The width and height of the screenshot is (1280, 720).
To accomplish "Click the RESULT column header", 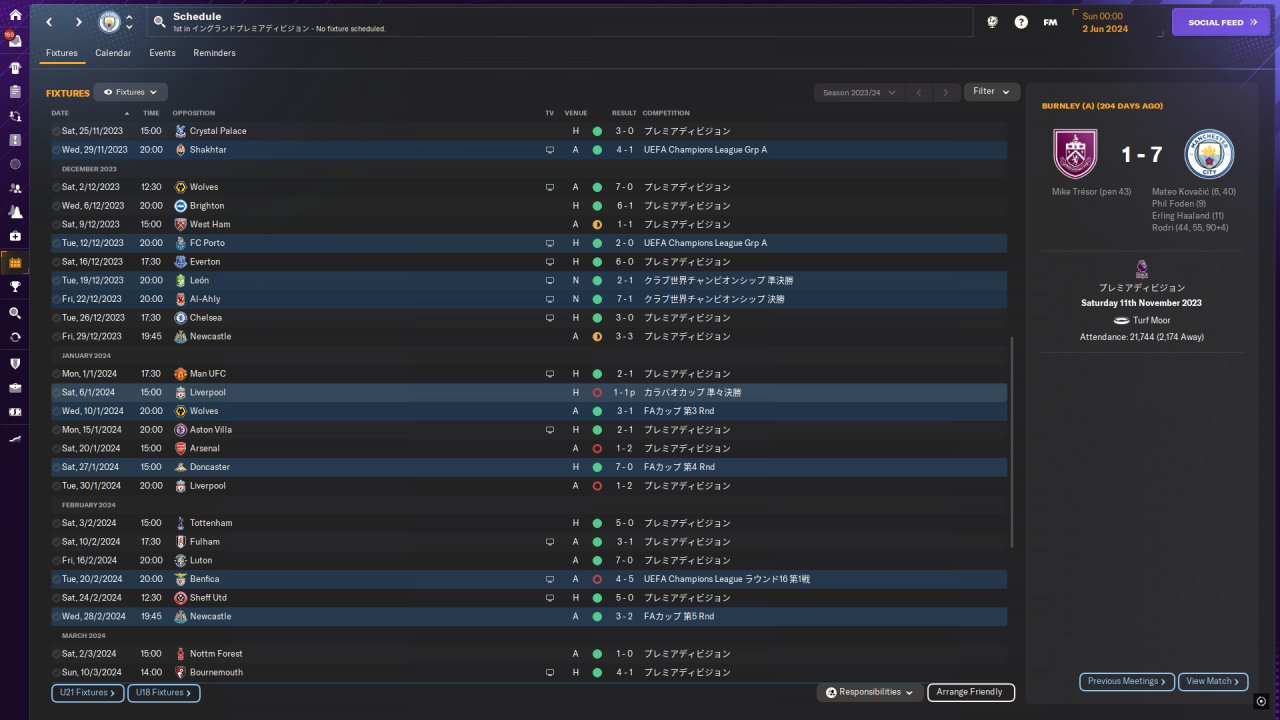I will coord(624,113).
